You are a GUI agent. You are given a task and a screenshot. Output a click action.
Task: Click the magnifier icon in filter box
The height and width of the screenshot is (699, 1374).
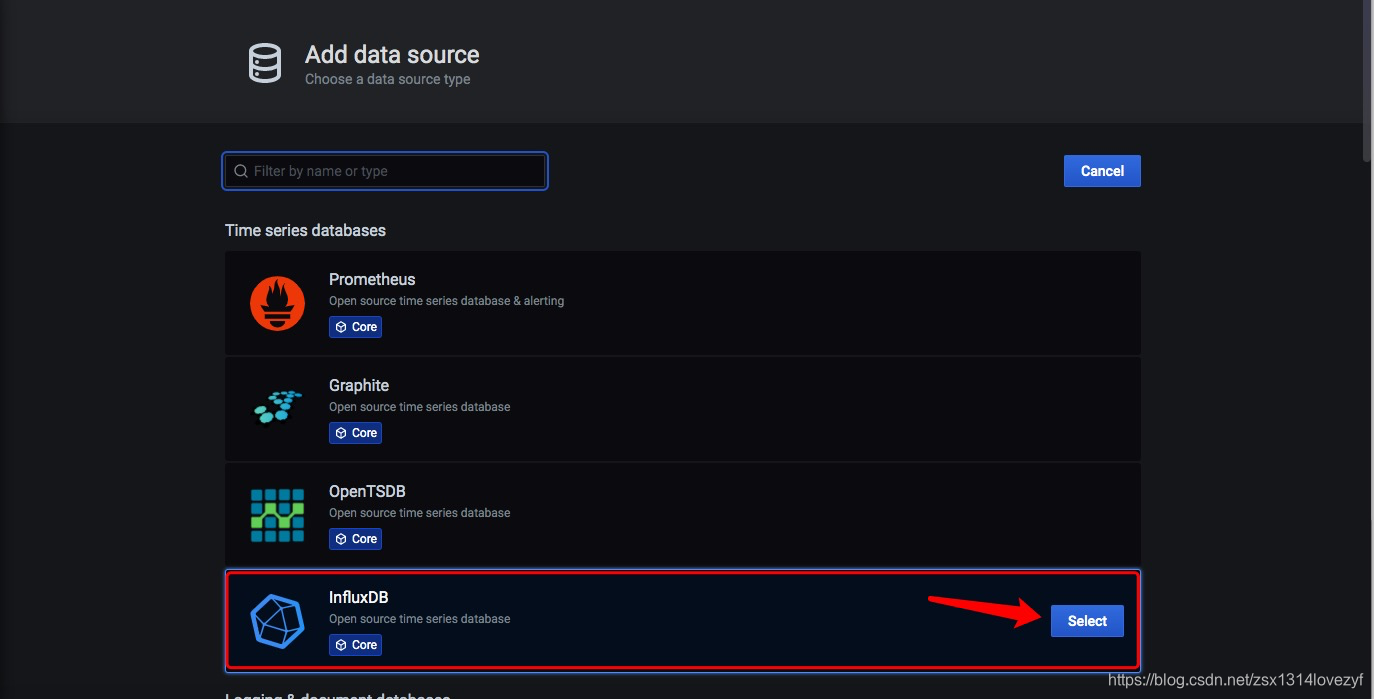click(241, 171)
